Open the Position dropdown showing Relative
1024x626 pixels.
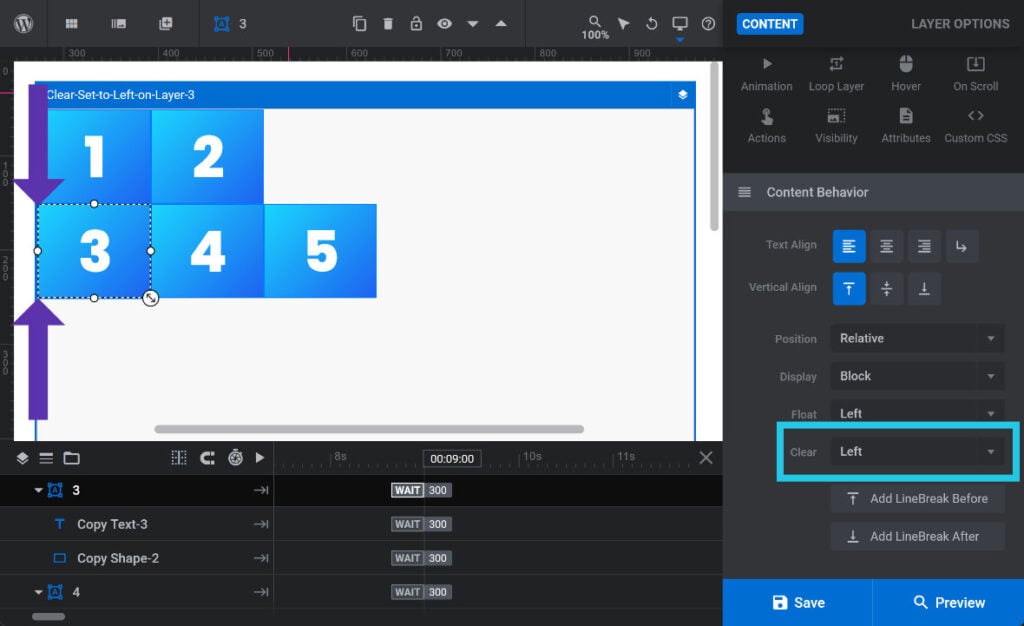coord(917,339)
